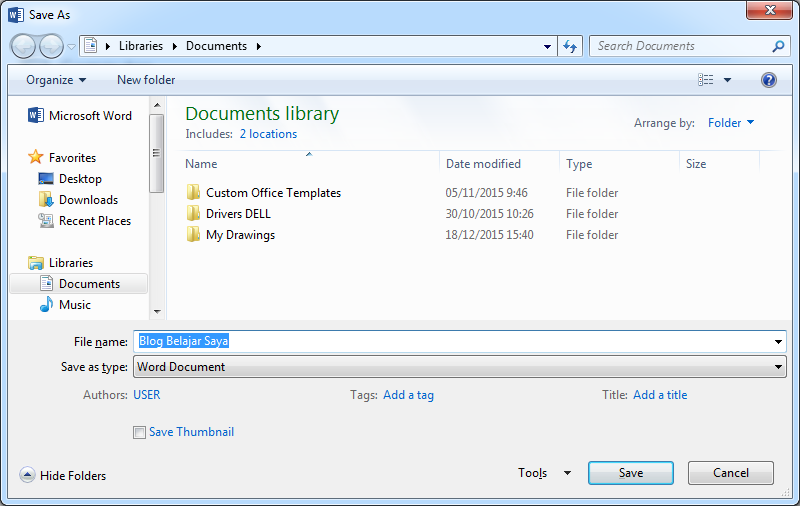The width and height of the screenshot is (800, 506).
Task: Click the Forward navigation arrow button
Action: pyautogui.click(x=51, y=47)
